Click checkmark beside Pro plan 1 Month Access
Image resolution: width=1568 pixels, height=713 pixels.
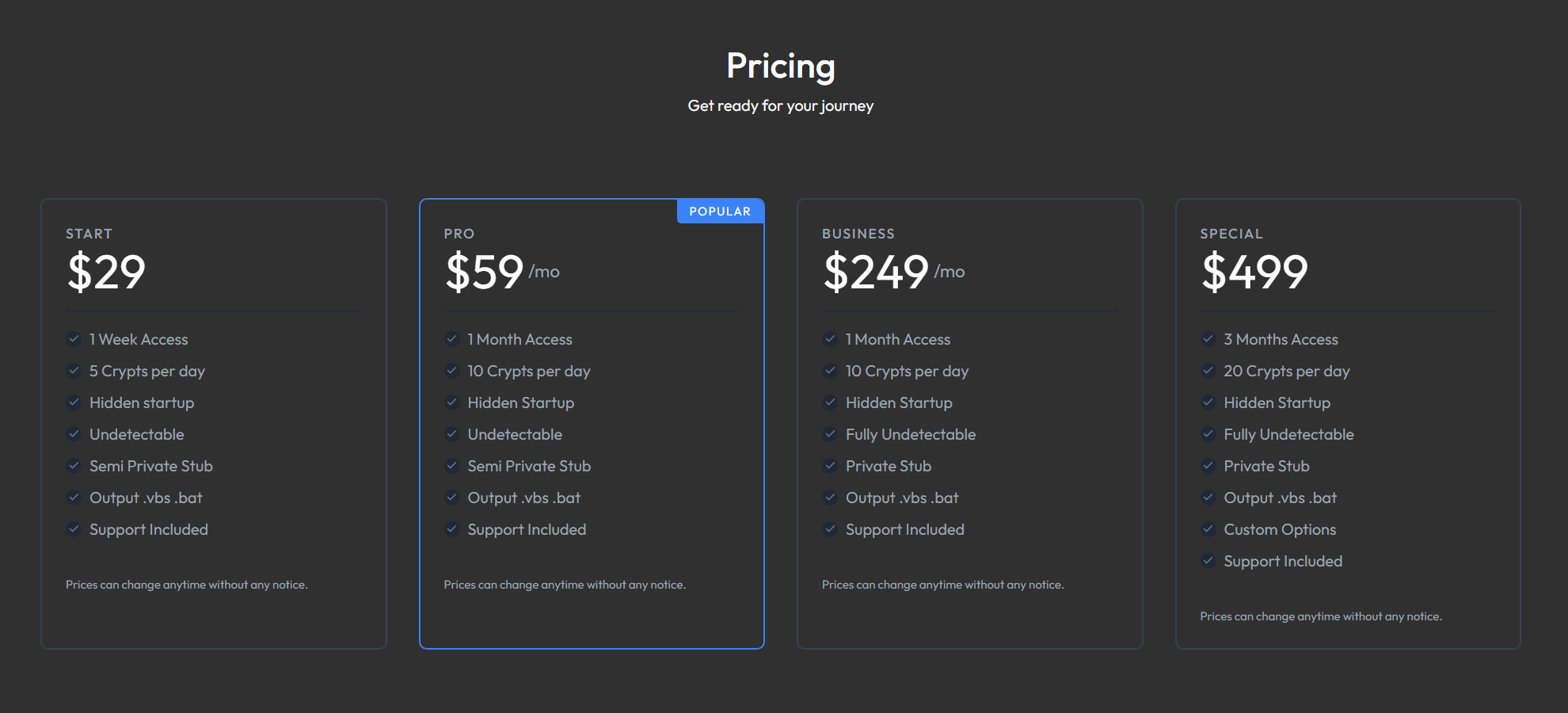[x=451, y=339]
